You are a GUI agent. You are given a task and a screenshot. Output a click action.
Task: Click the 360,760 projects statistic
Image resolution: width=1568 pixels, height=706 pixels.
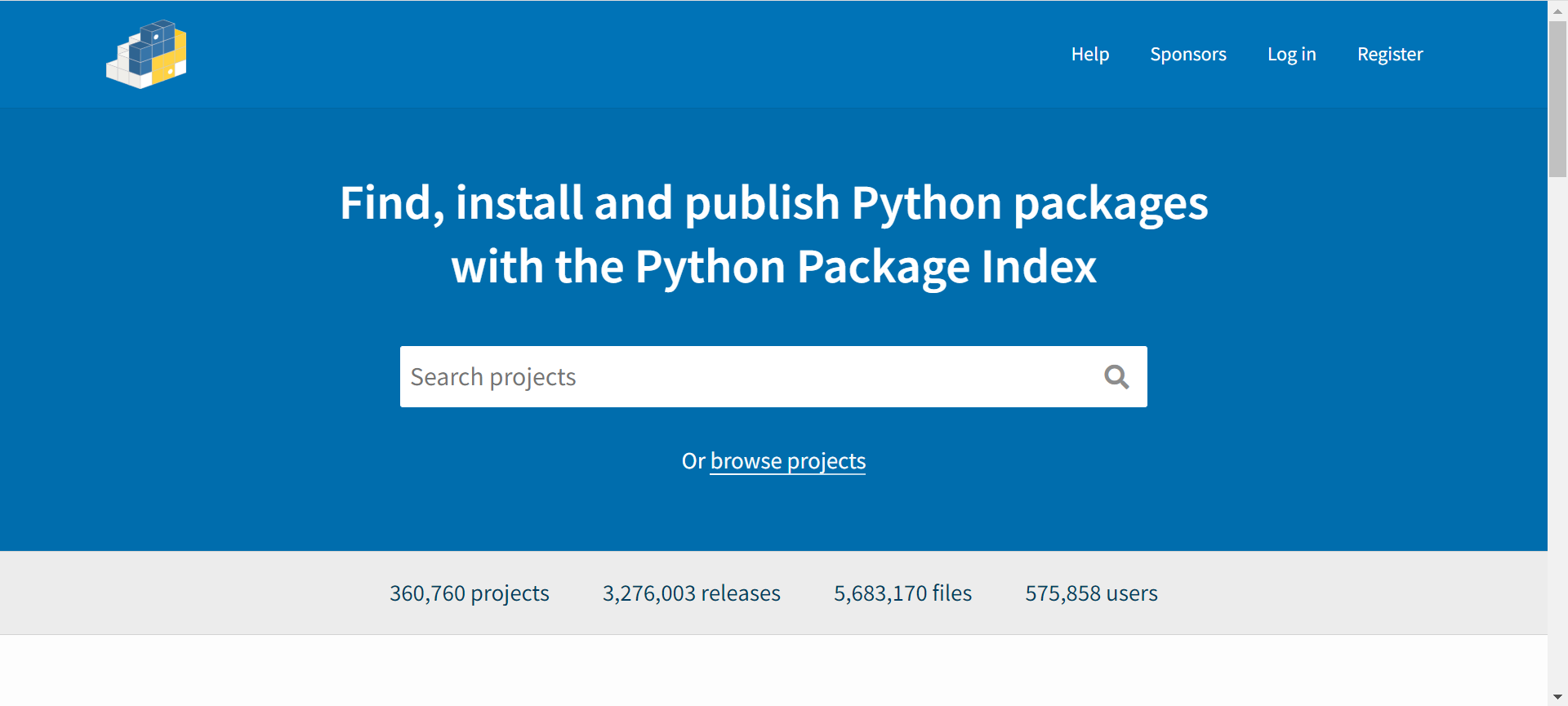coord(470,593)
